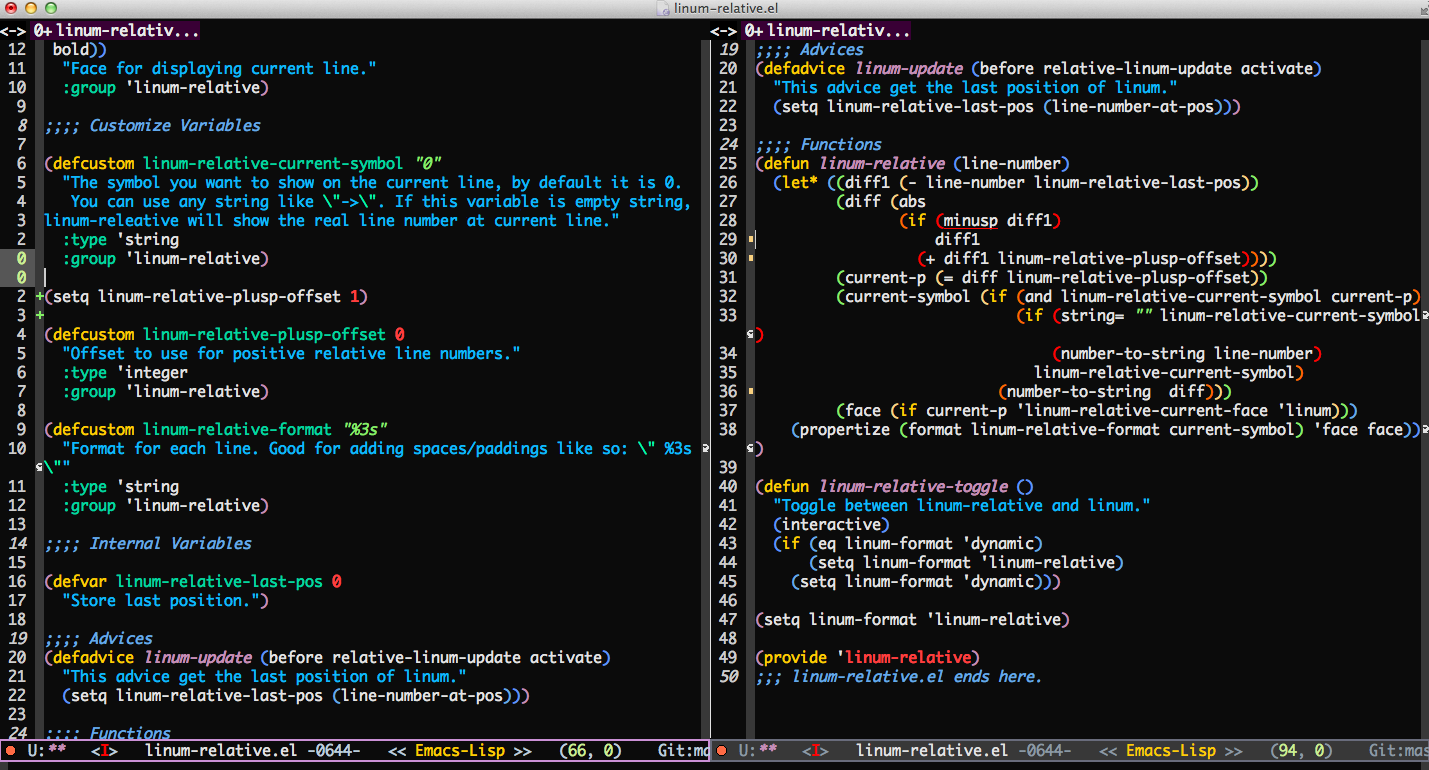The width and height of the screenshot is (1429, 770).
Task: Click the yellow fringe marker beside line 29
Action: click(x=751, y=239)
